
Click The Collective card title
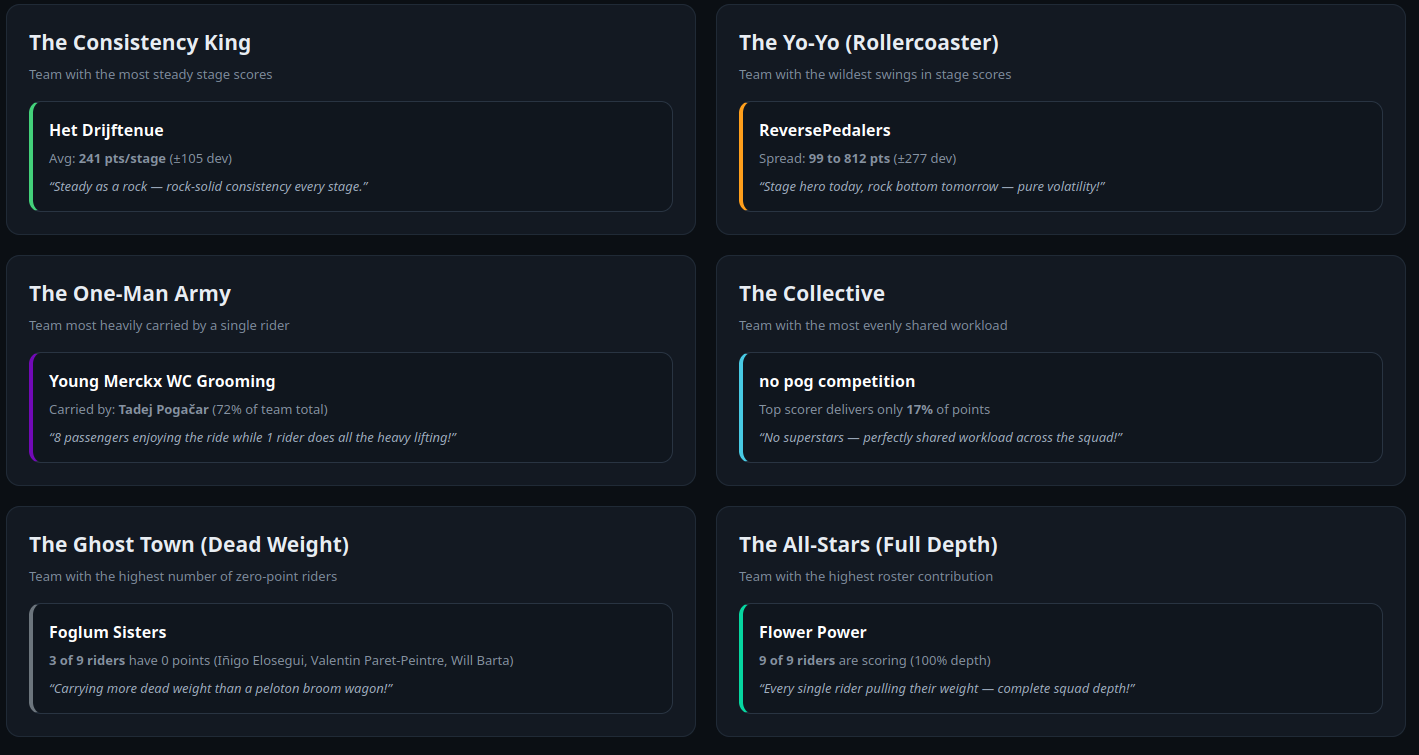pos(812,293)
